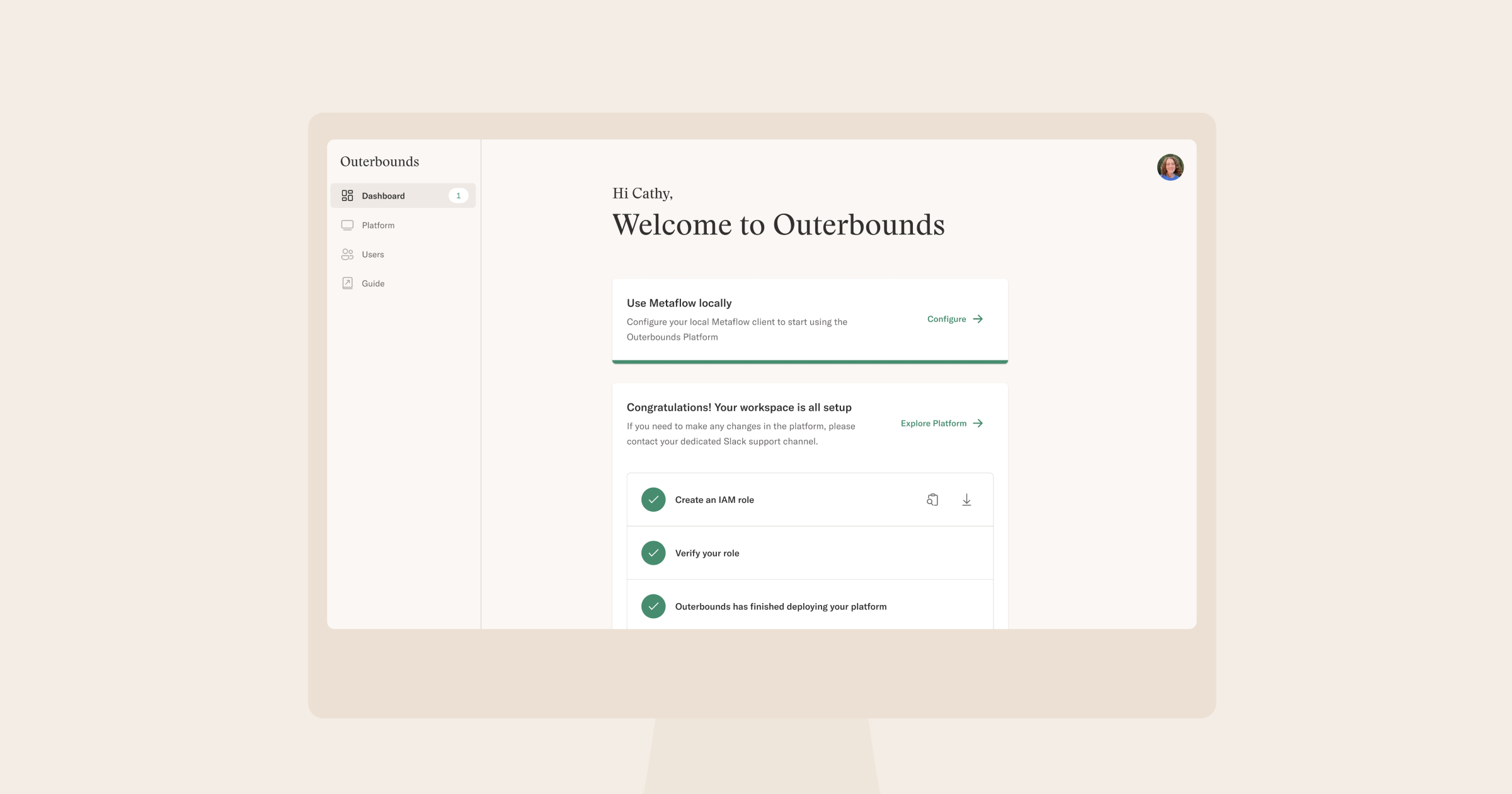
Task: Click the Verify your role checkmark
Action: click(653, 553)
